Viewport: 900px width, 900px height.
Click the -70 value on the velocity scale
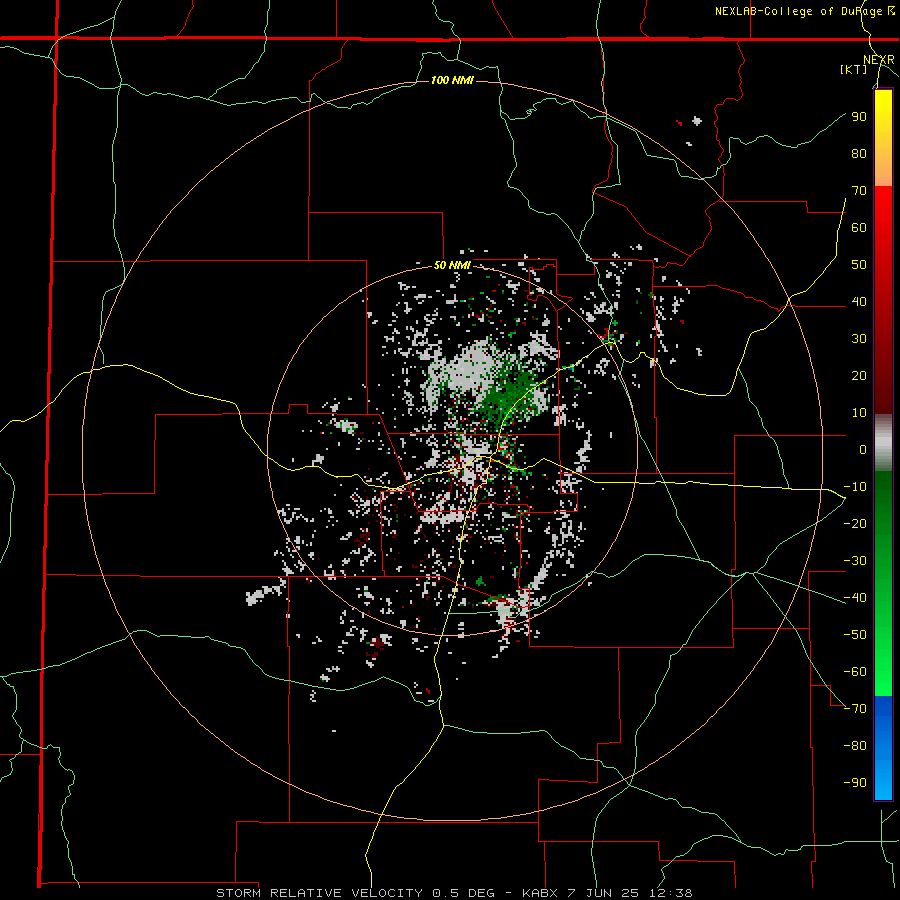855,709
